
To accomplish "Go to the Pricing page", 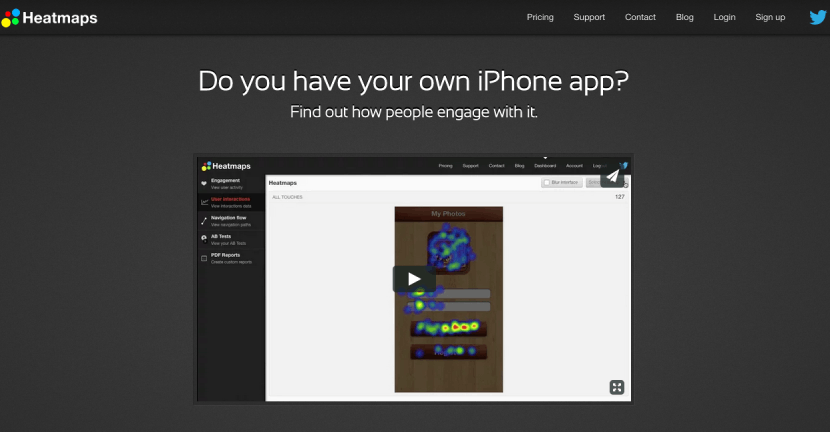I will pyautogui.click(x=540, y=17).
